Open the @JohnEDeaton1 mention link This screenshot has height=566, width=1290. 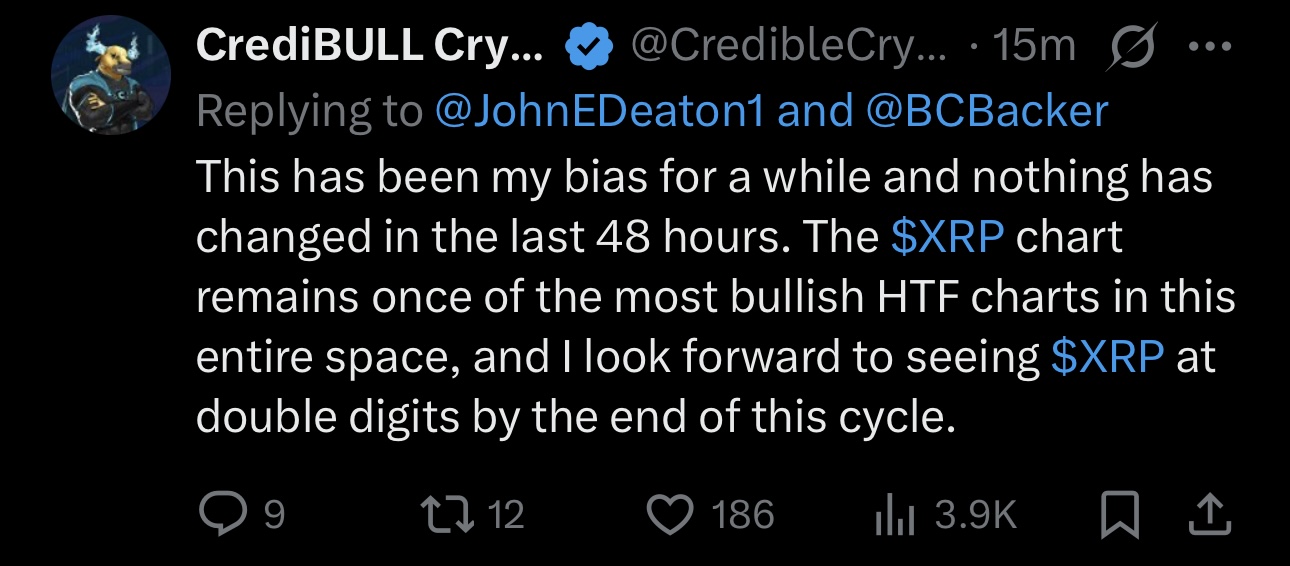point(599,110)
